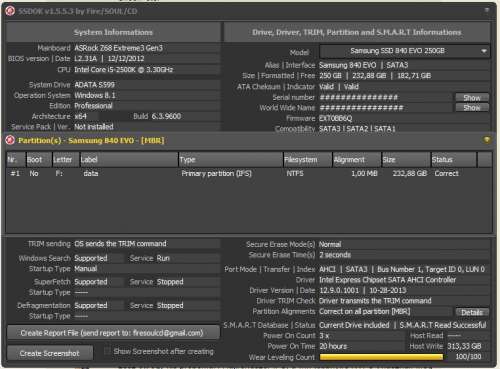Click the Windows Search service status 'Run'
This screenshot has width=500, height=369.
coord(163,258)
